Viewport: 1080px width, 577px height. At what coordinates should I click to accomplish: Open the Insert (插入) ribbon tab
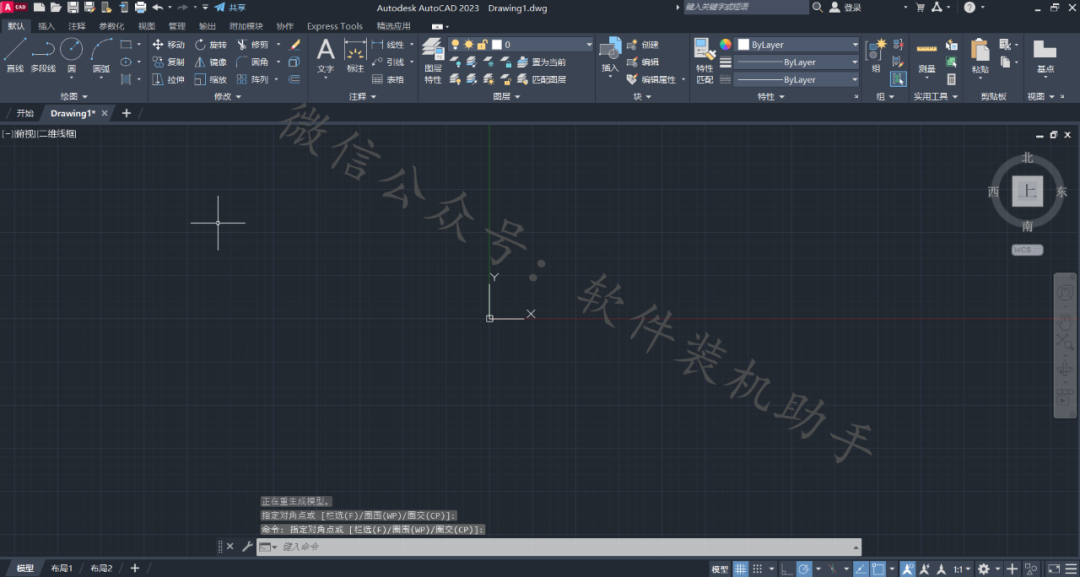pos(47,26)
